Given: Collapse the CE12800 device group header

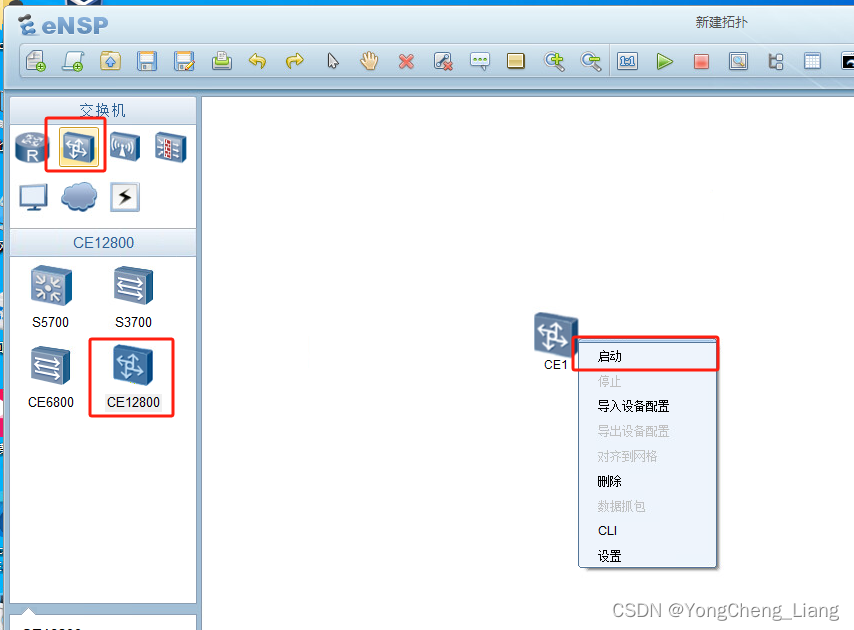Looking at the screenshot, I should click(103, 242).
